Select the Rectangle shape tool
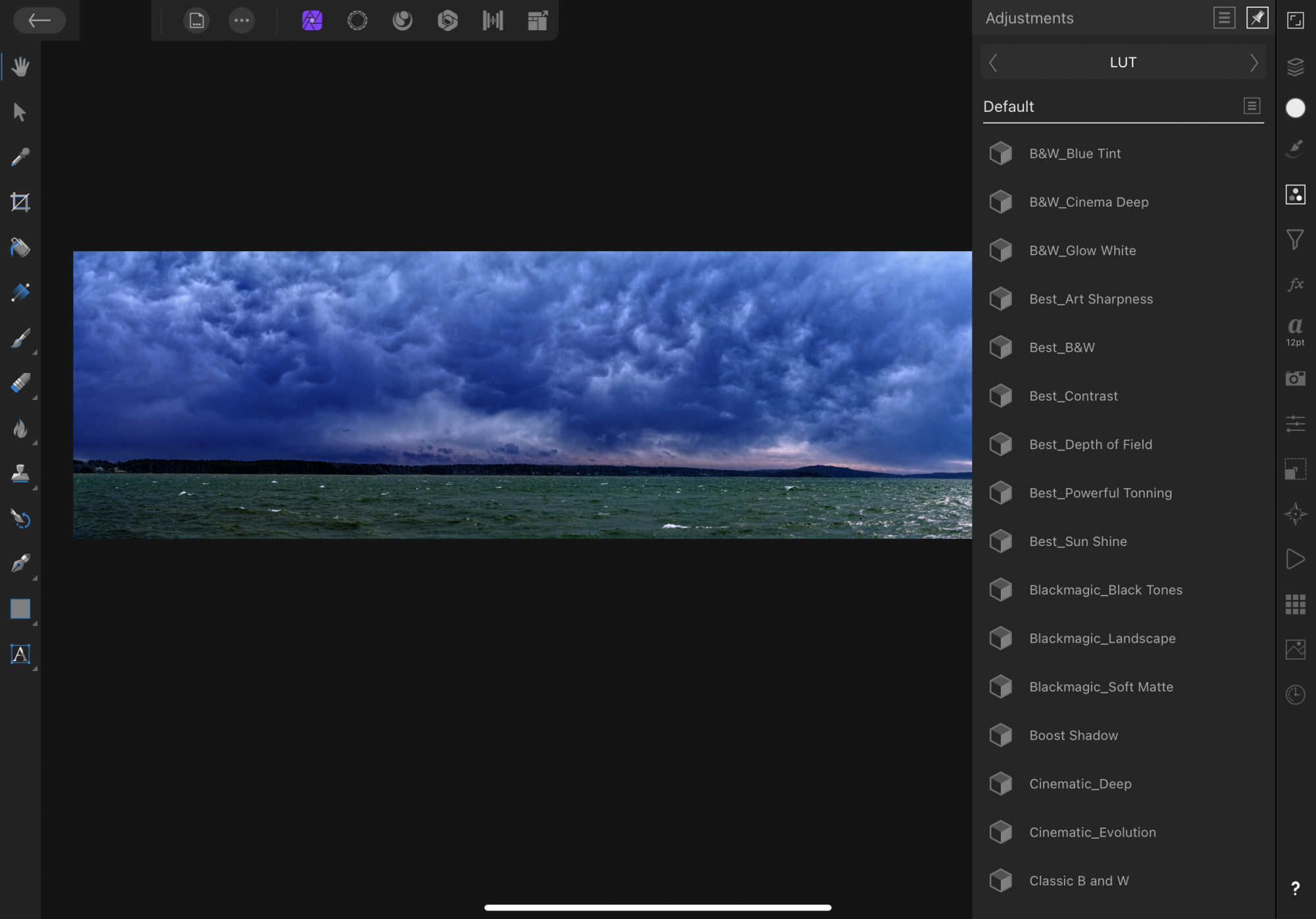Viewport: 1316px width, 919px height. pos(20,609)
